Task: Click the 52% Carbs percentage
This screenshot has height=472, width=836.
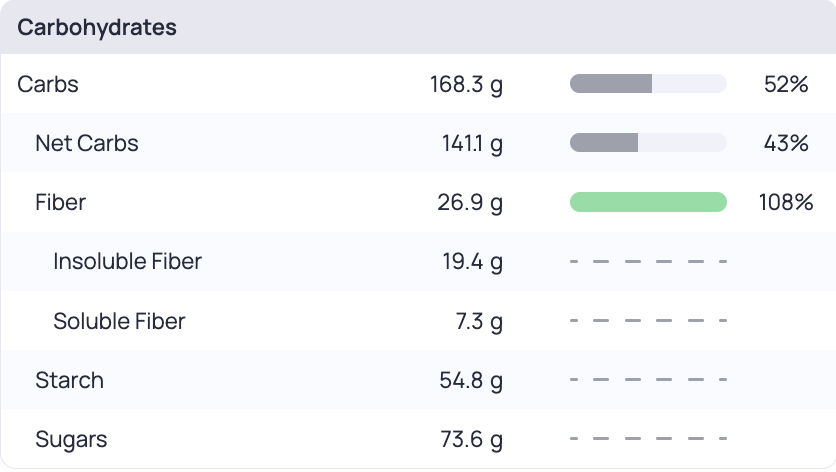Action: (x=786, y=84)
